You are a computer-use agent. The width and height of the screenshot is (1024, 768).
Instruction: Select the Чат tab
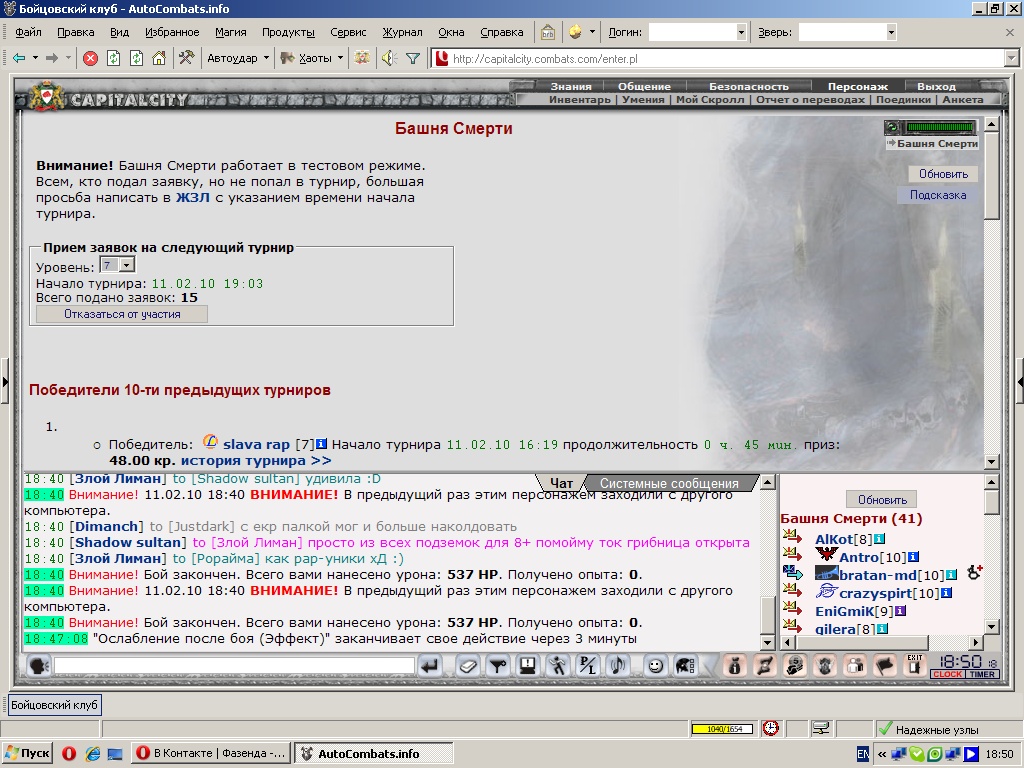[x=561, y=483]
